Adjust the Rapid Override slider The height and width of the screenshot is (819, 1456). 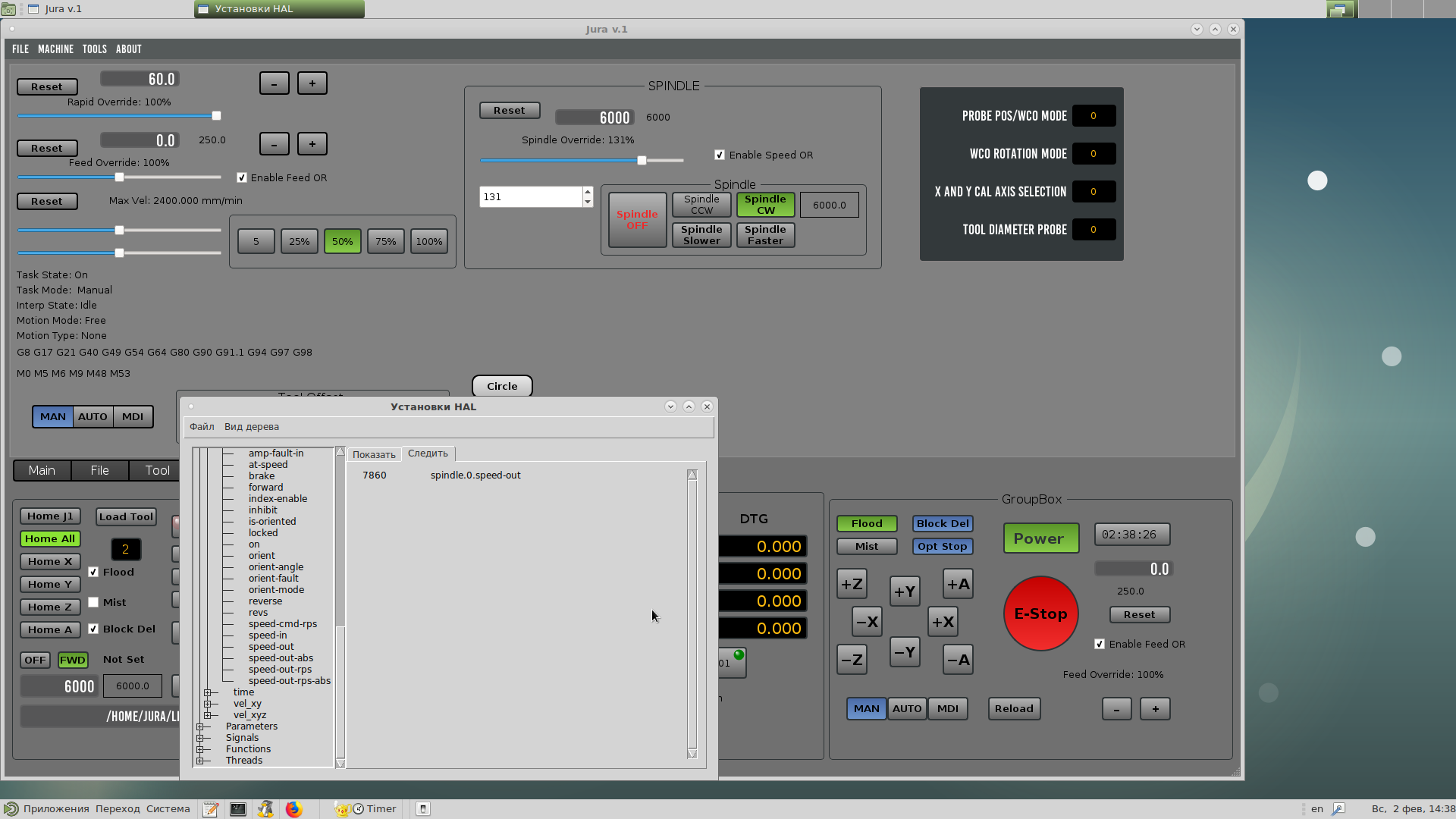[119, 116]
